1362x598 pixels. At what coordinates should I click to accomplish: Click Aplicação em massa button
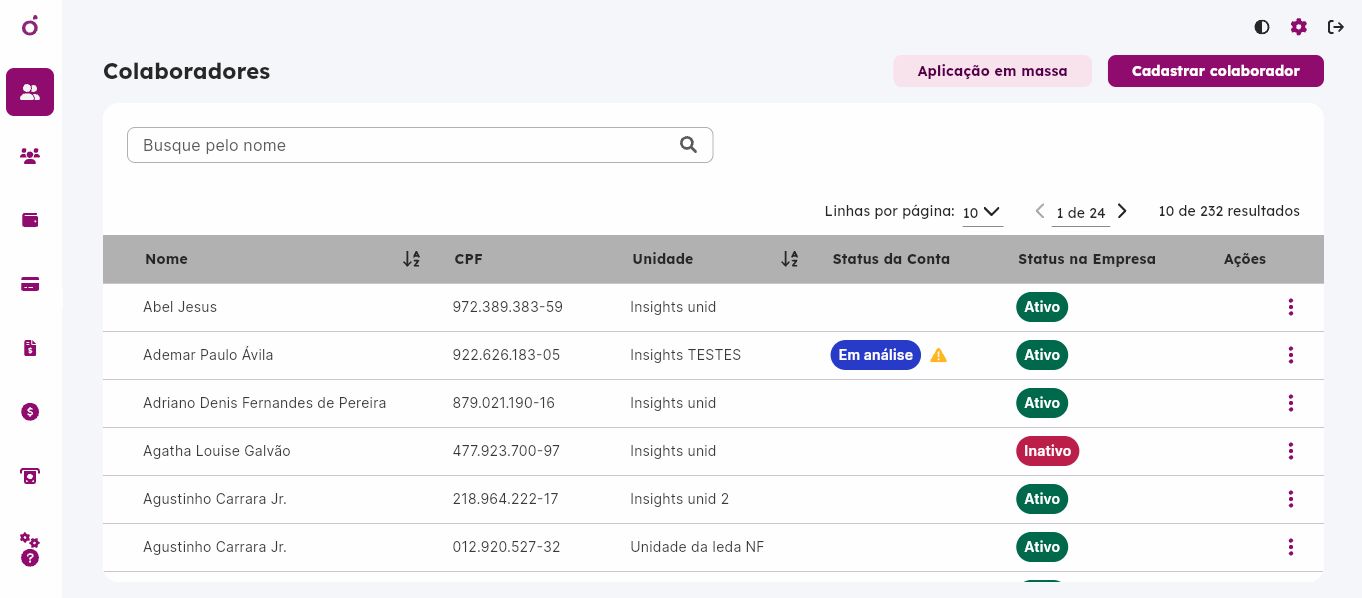992,71
